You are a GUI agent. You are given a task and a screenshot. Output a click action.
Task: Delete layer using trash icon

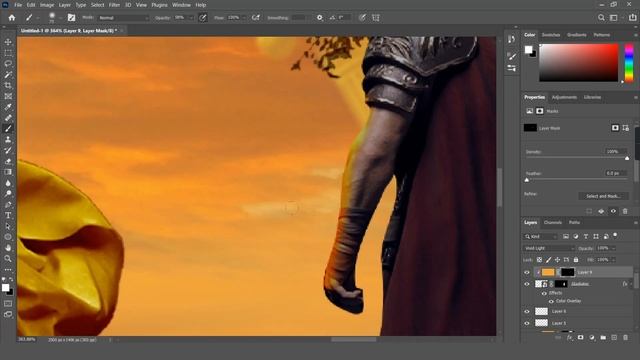[x=625, y=338]
